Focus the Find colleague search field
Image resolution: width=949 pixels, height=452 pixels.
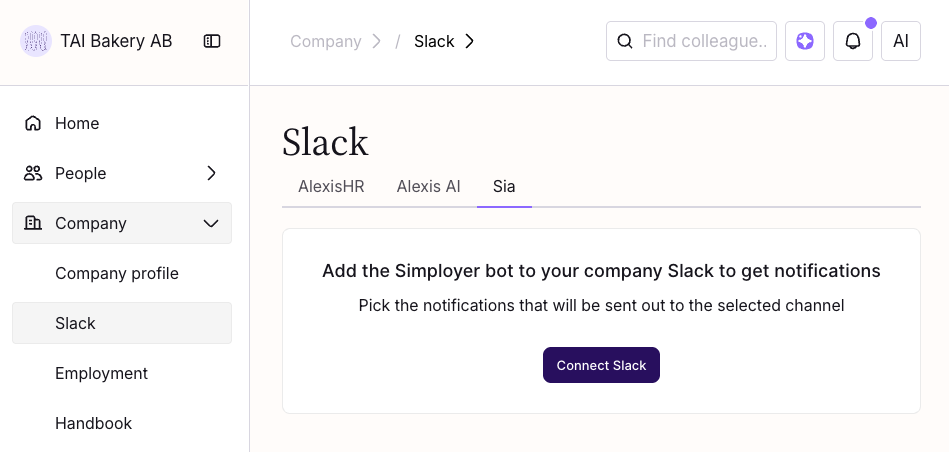pyautogui.click(x=704, y=41)
